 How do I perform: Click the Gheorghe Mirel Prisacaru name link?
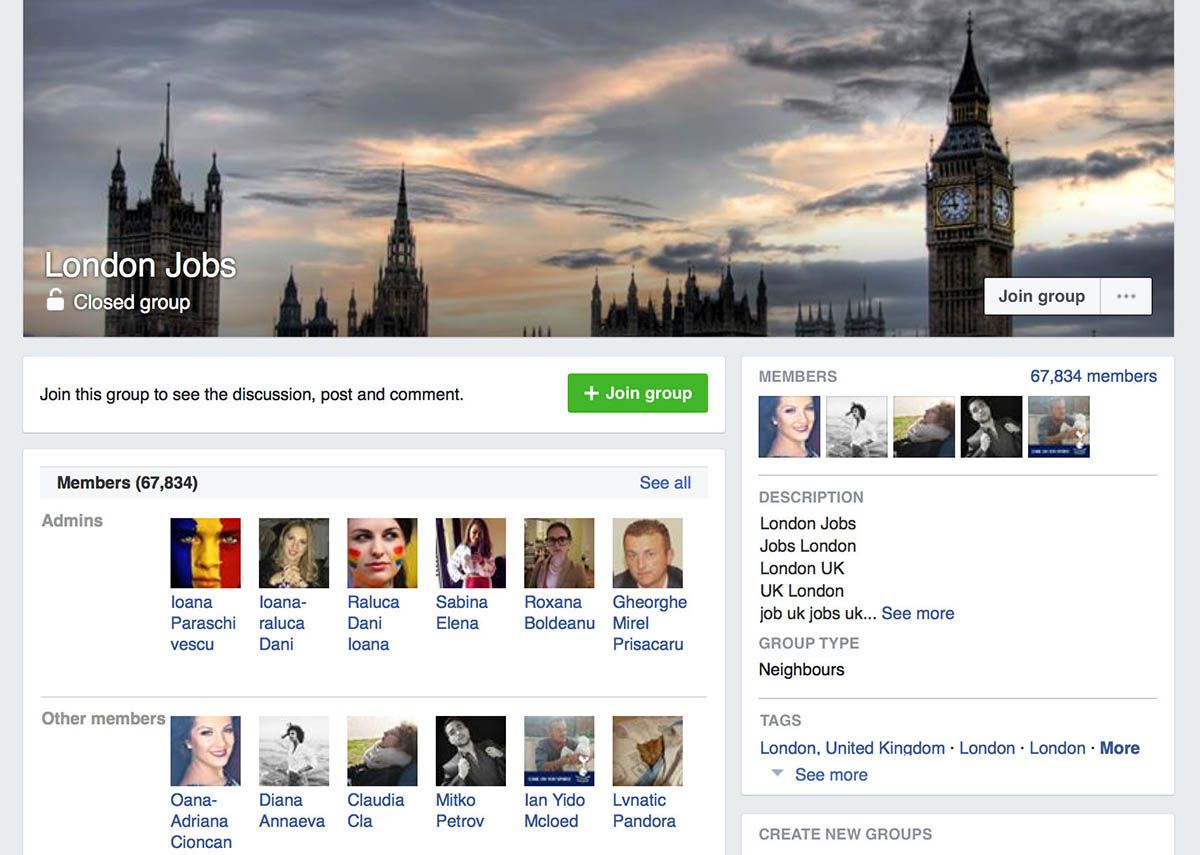click(650, 623)
